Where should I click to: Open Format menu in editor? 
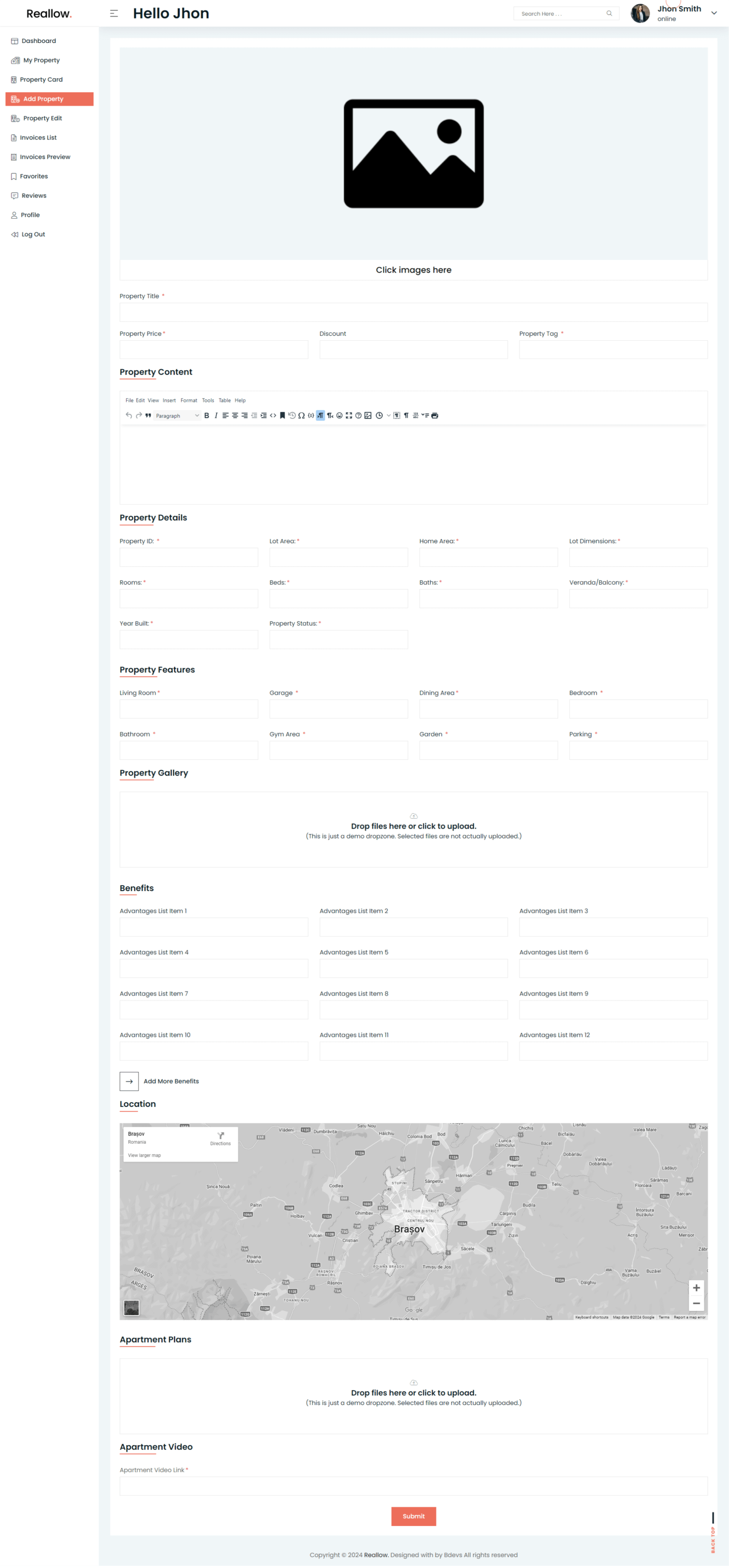pos(189,401)
